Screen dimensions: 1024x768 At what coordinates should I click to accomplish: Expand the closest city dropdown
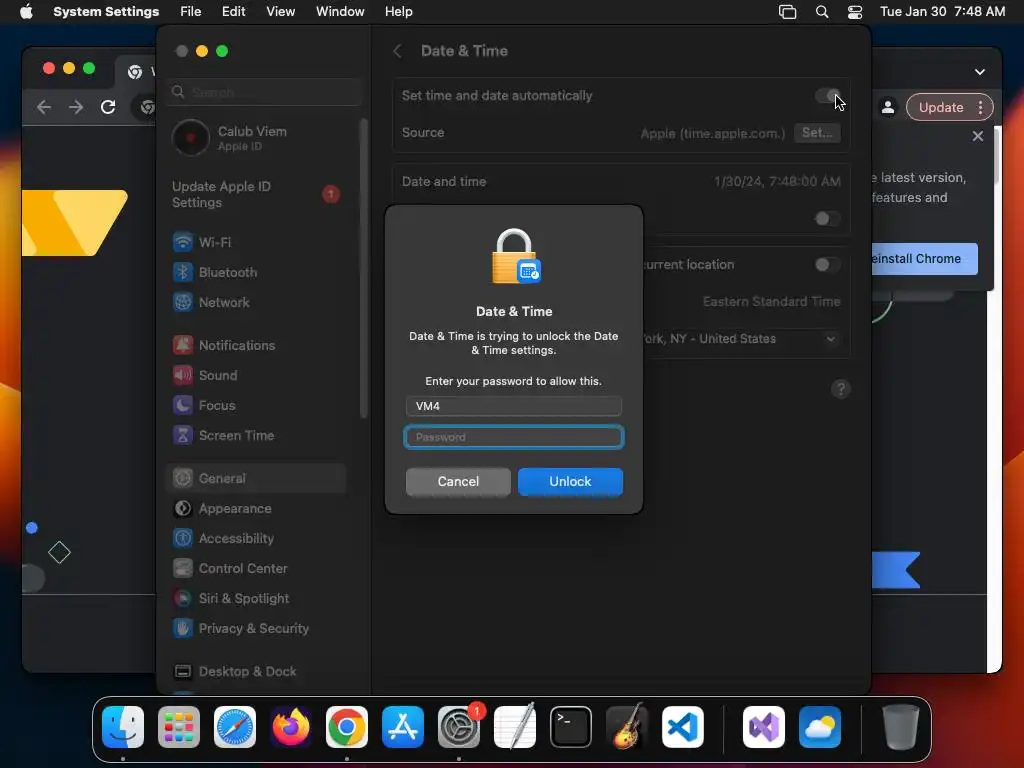(x=831, y=339)
